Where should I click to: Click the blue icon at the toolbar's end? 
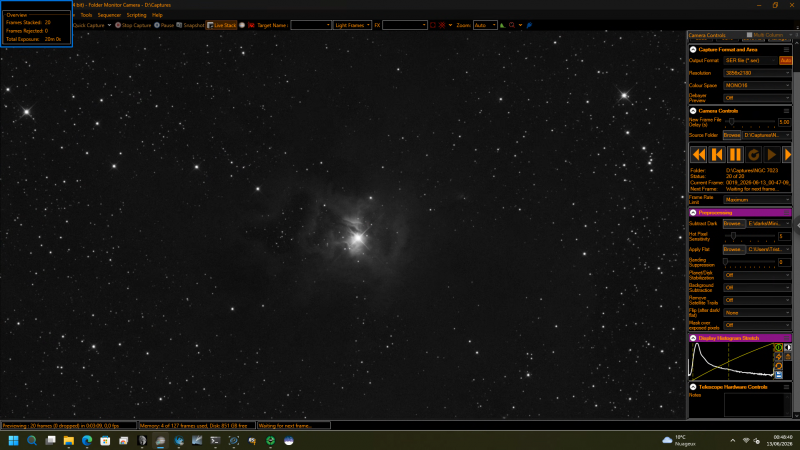point(529,25)
